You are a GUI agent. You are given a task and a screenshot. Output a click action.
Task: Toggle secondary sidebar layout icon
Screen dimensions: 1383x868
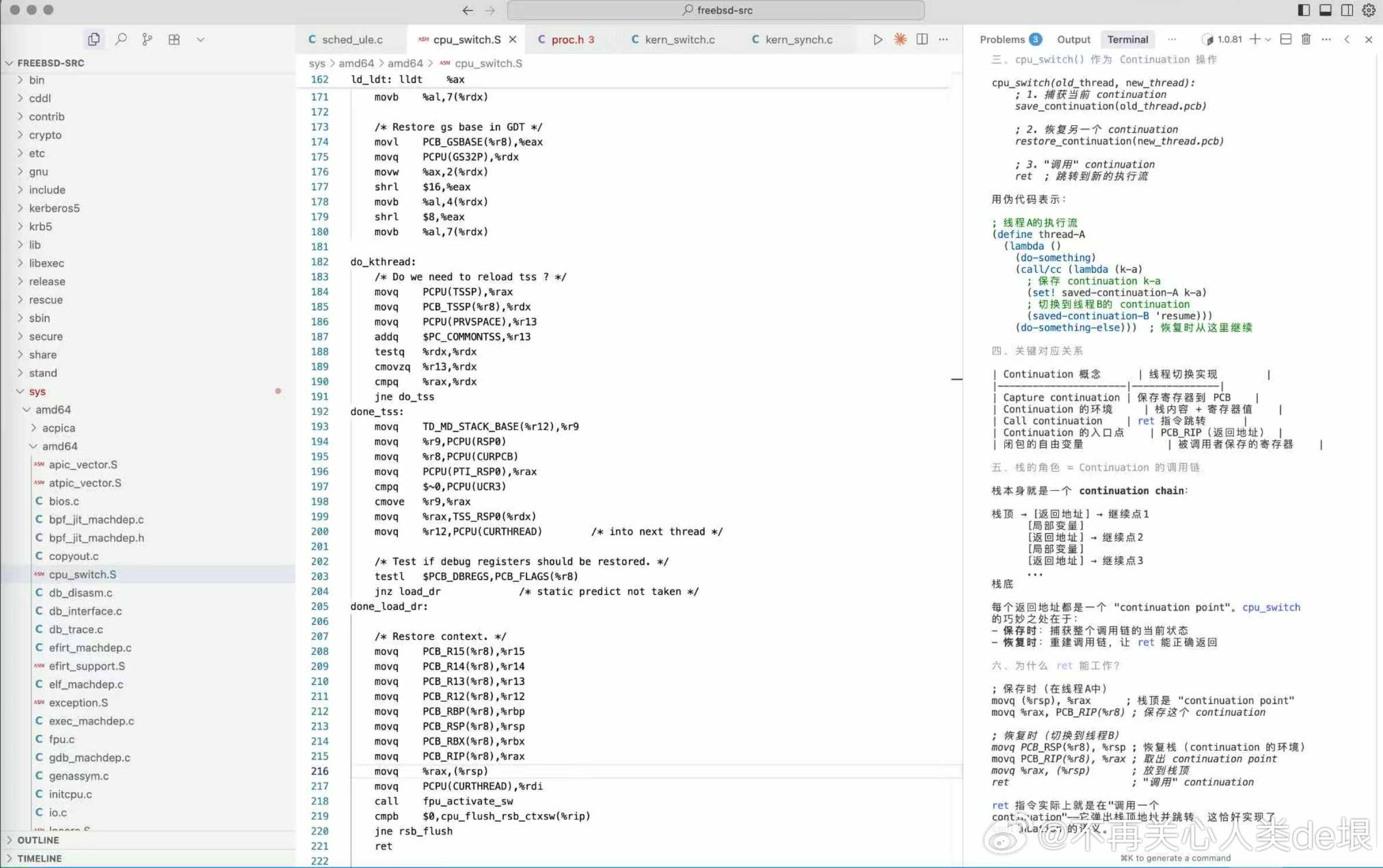[1347, 10]
